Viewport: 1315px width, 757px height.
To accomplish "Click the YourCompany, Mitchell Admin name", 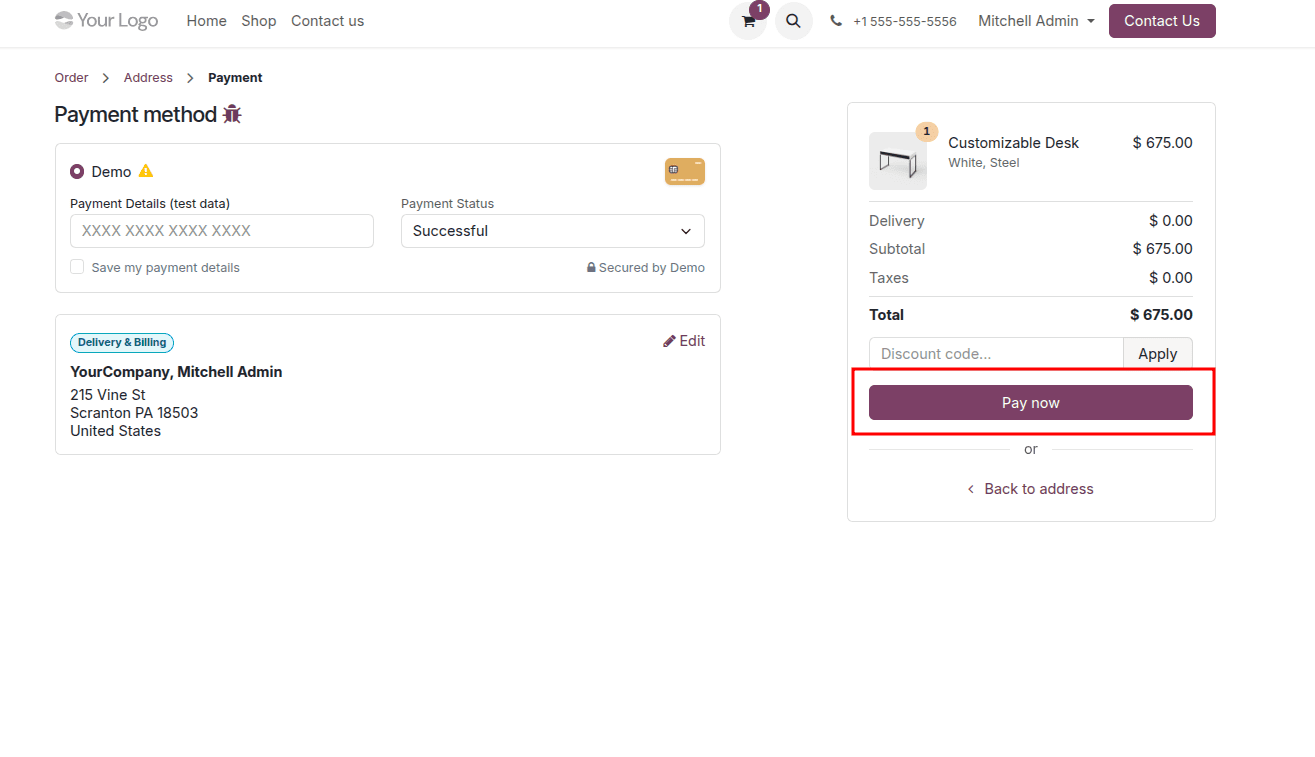I will click(176, 372).
